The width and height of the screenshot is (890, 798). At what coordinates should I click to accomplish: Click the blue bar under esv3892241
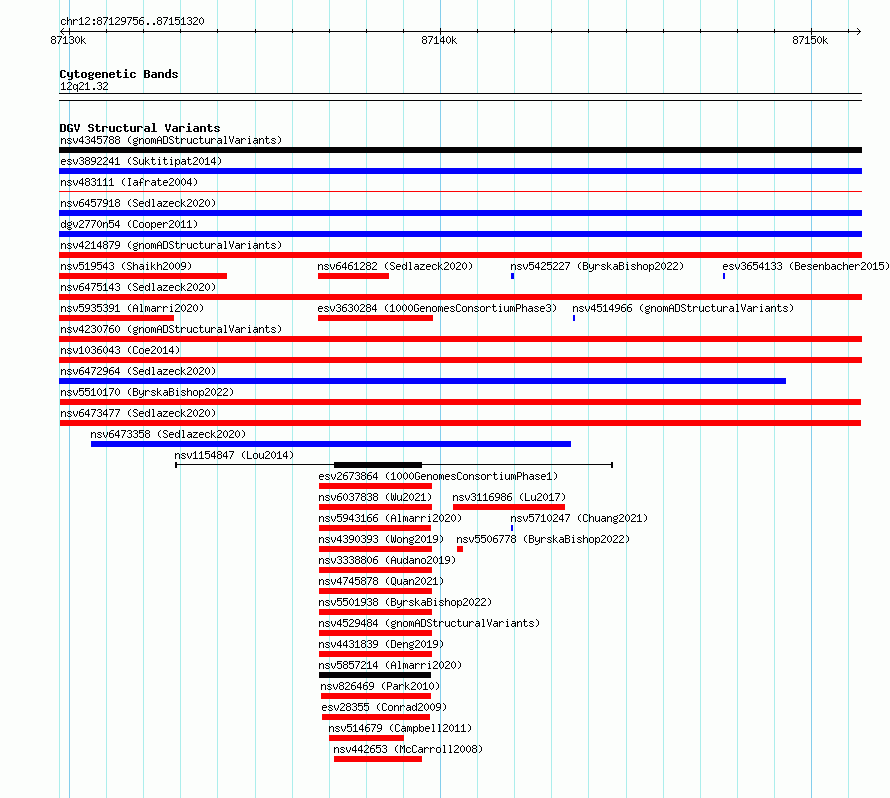(460, 171)
